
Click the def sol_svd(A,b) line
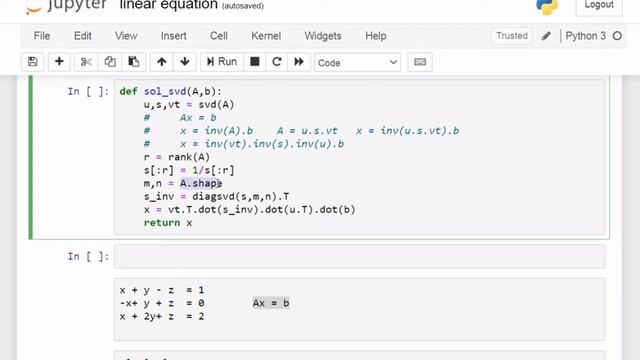170,91
